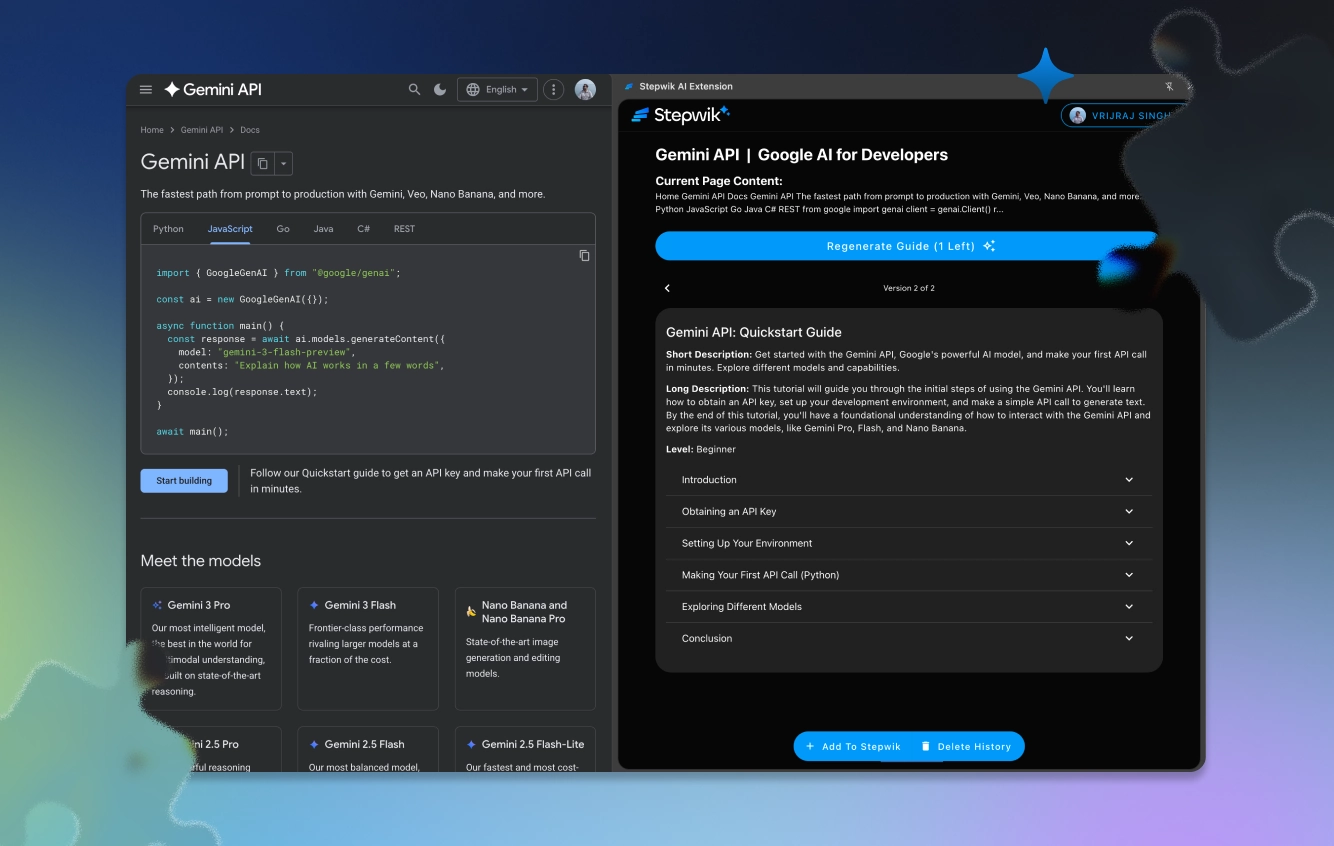Open the Gemini 2.5 Flash model card
The height and width of the screenshot is (846, 1334).
(x=368, y=749)
